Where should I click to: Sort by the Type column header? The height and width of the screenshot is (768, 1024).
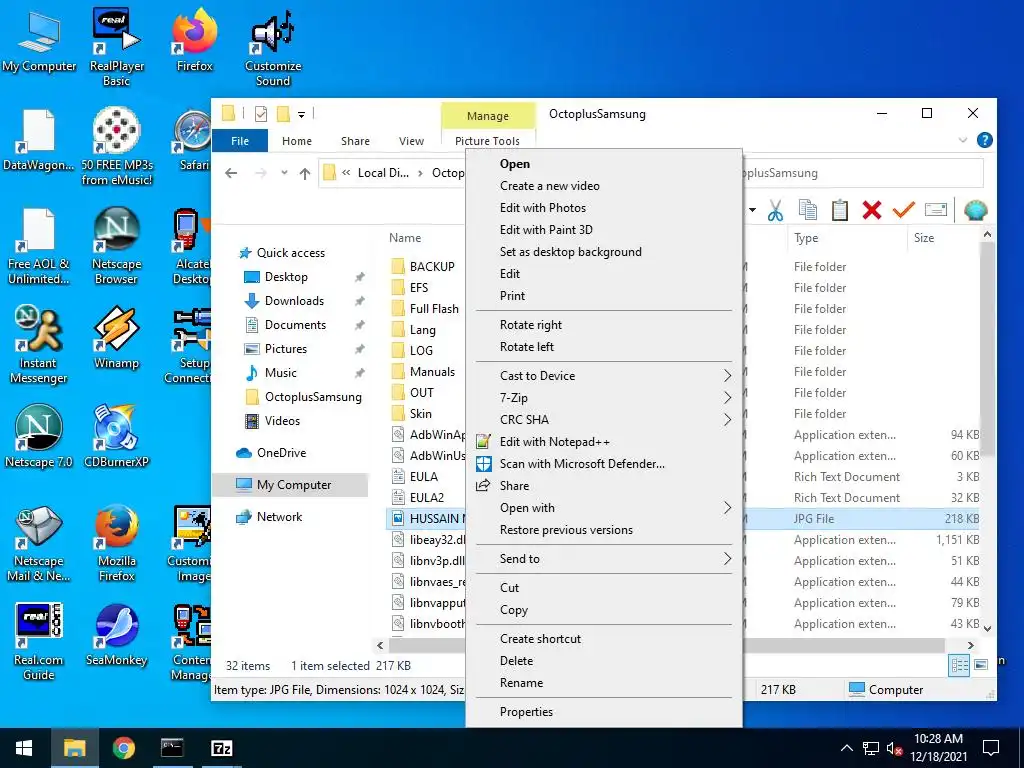coord(806,238)
